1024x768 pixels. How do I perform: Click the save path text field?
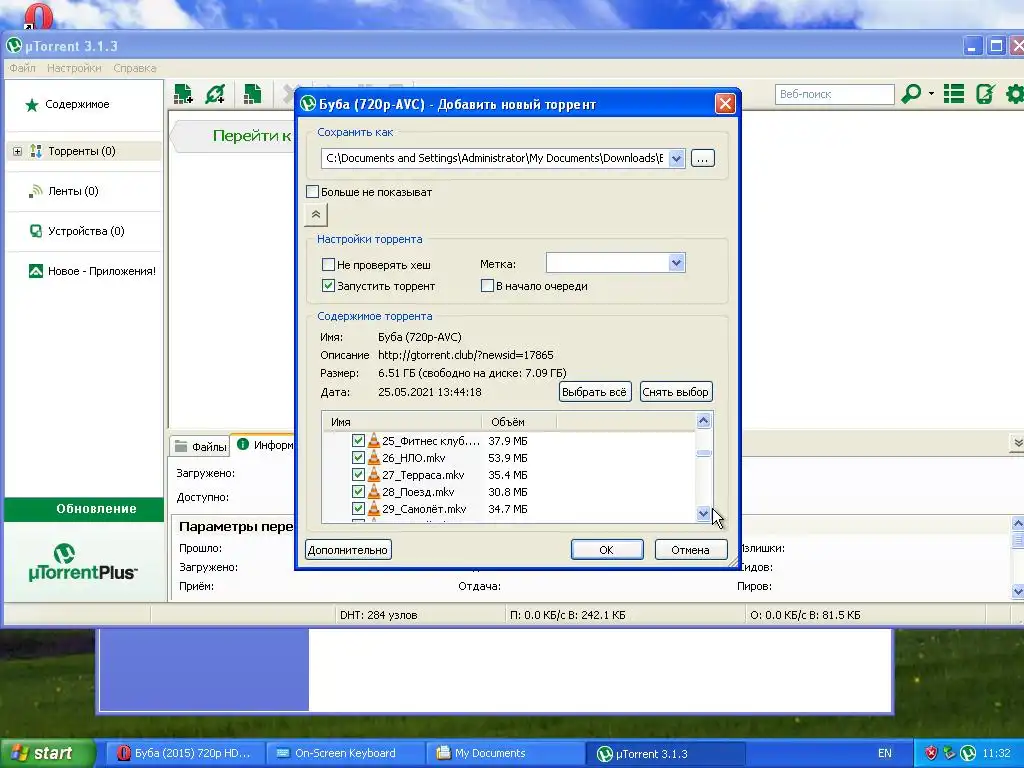pyautogui.click(x=494, y=158)
